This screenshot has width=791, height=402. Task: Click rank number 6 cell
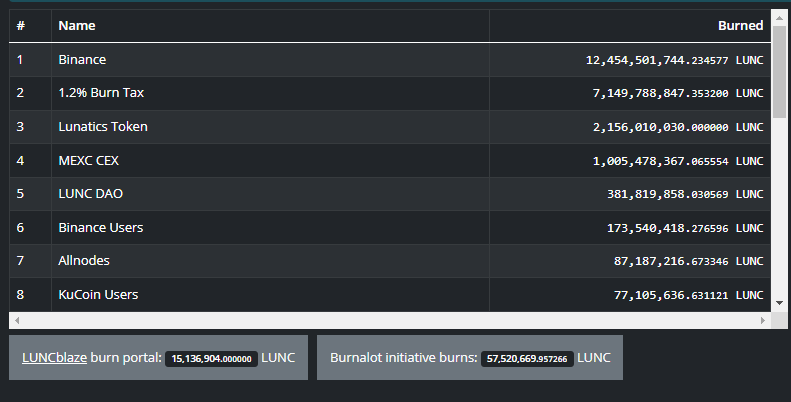click(30, 228)
